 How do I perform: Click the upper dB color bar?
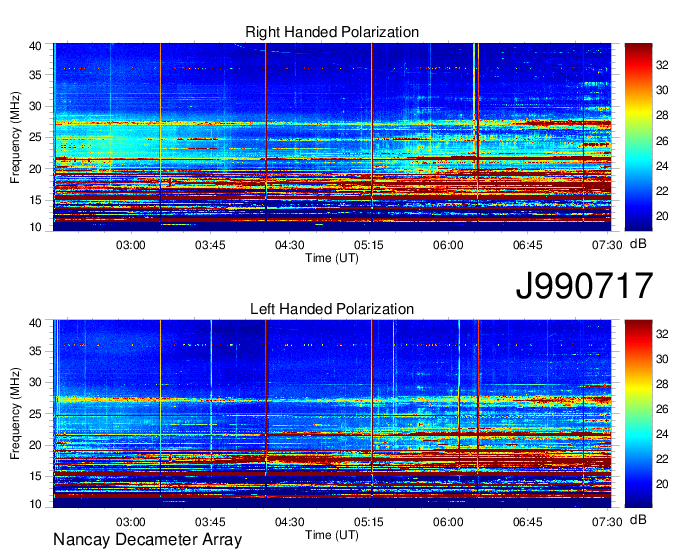[x=638, y=137]
